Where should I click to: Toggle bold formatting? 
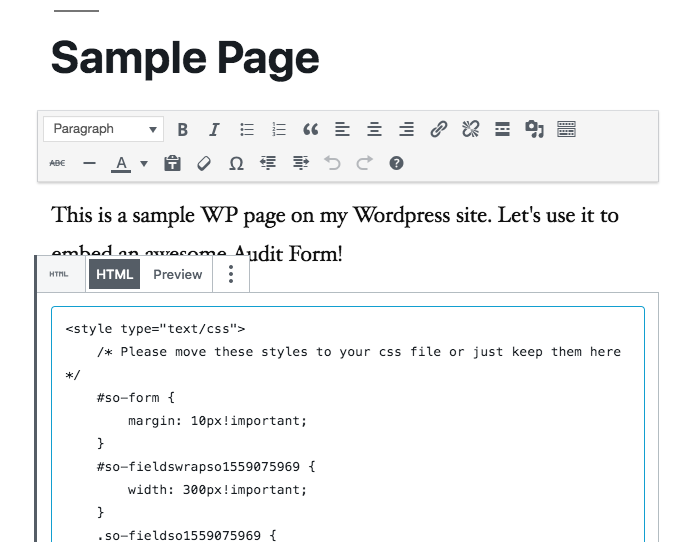(182, 129)
